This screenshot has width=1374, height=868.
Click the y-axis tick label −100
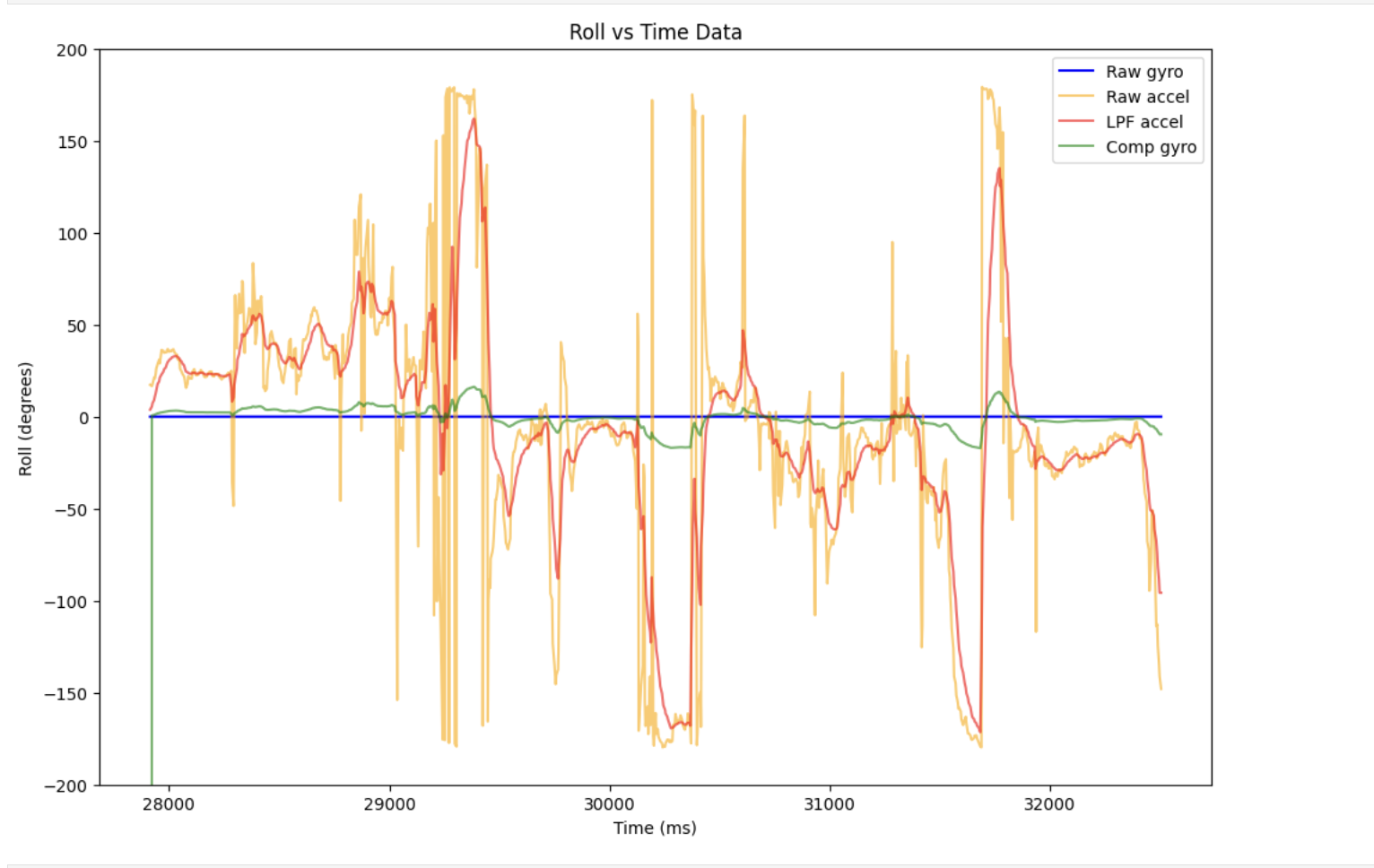point(65,603)
